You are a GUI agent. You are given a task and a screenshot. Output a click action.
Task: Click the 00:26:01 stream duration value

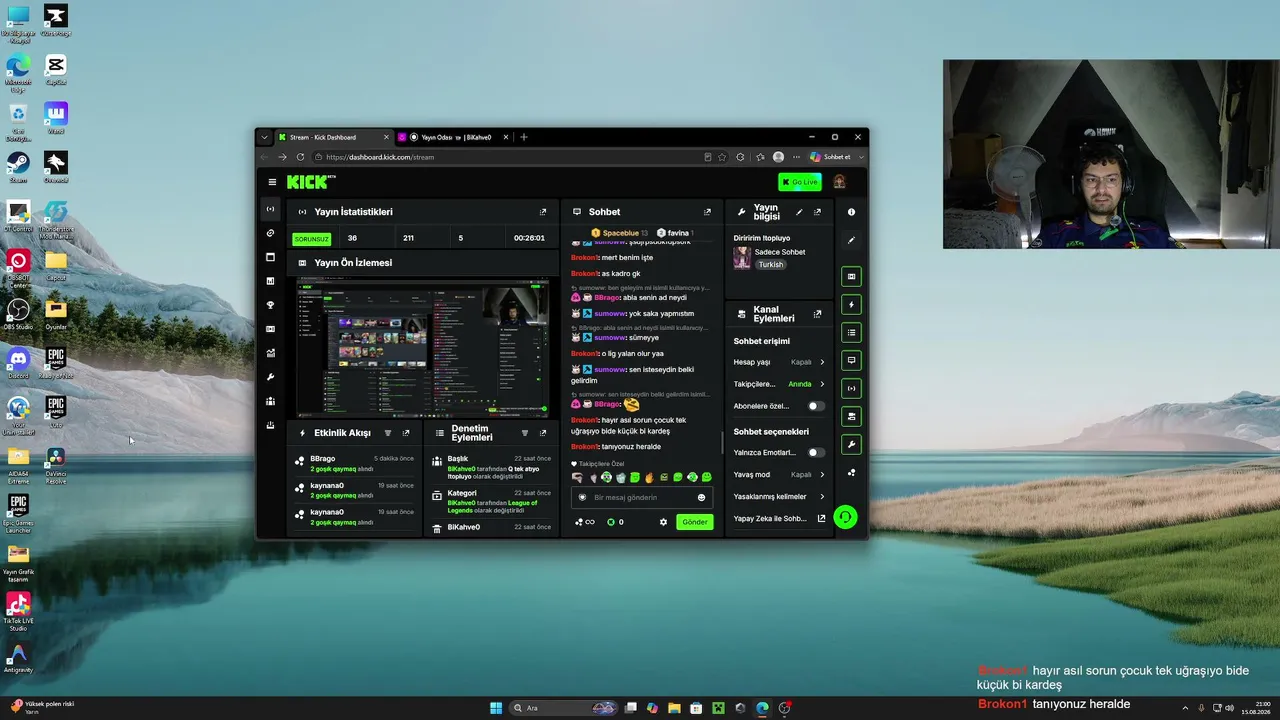tap(529, 239)
